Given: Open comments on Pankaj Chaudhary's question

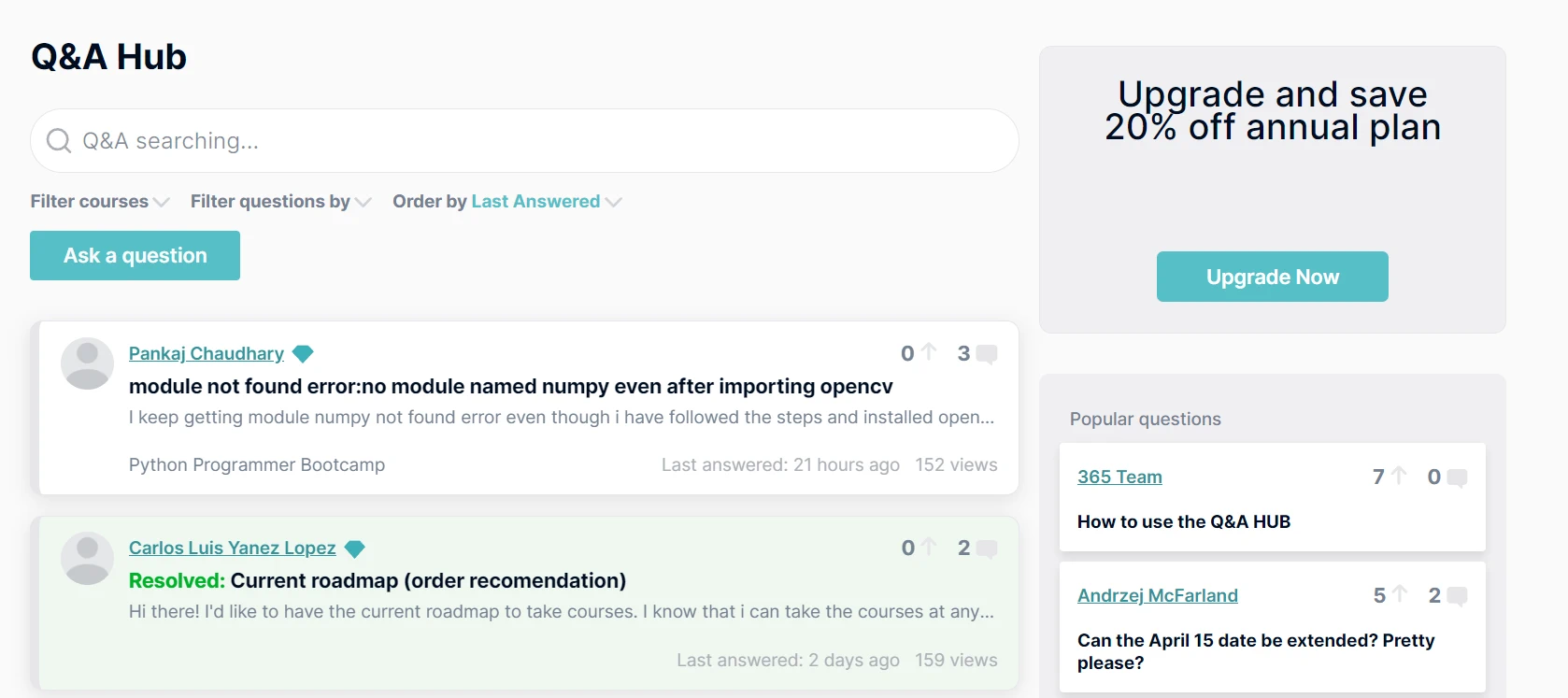Looking at the screenshot, I should (986, 354).
